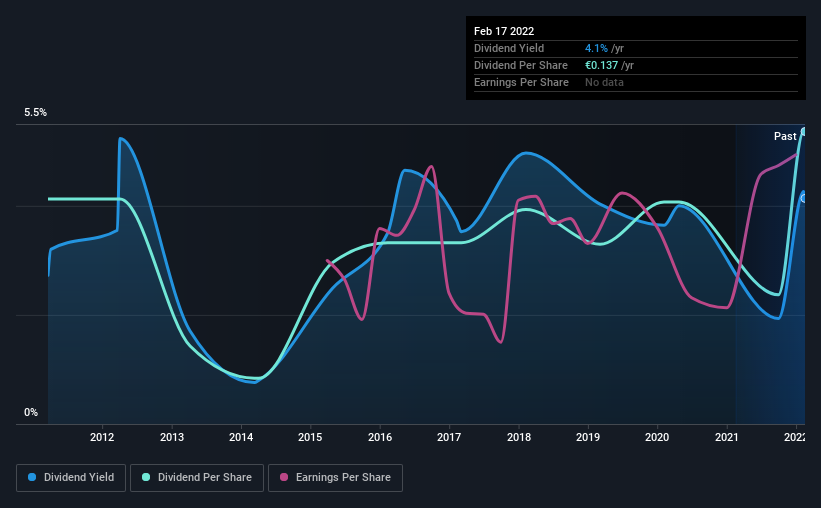Select the 2017 x-axis label

click(449, 437)
